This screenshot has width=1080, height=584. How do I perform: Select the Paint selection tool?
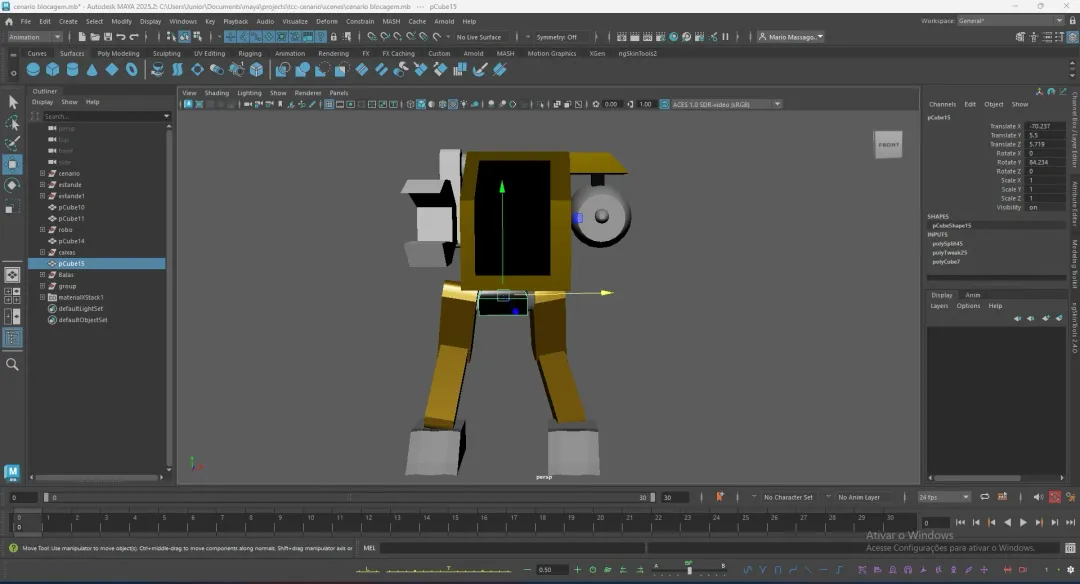click(x=12, y=143)
